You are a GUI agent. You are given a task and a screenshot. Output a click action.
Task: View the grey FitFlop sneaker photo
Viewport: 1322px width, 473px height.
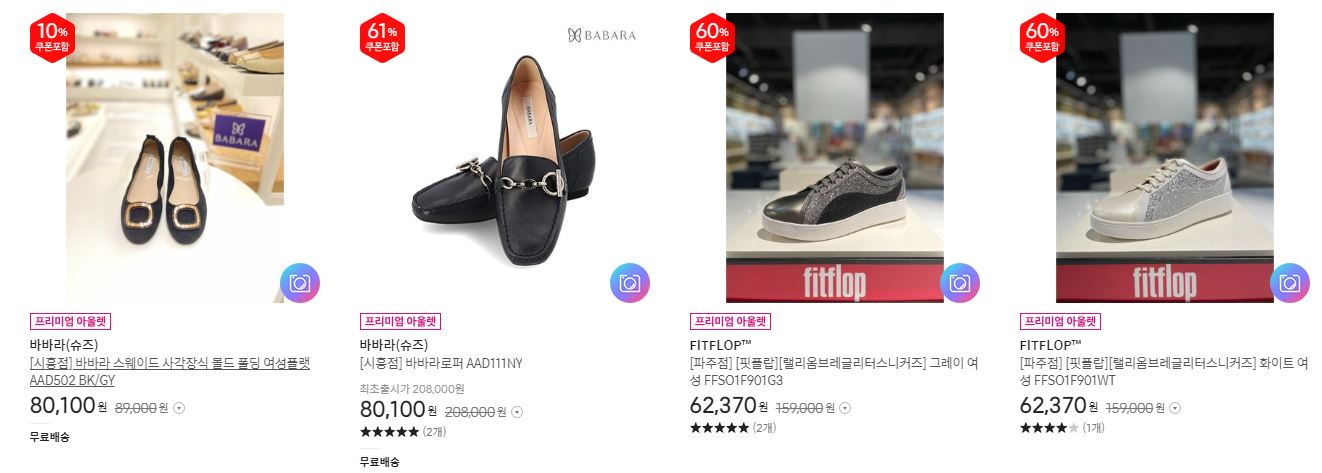pyautogui.click(x=835, y=158)
